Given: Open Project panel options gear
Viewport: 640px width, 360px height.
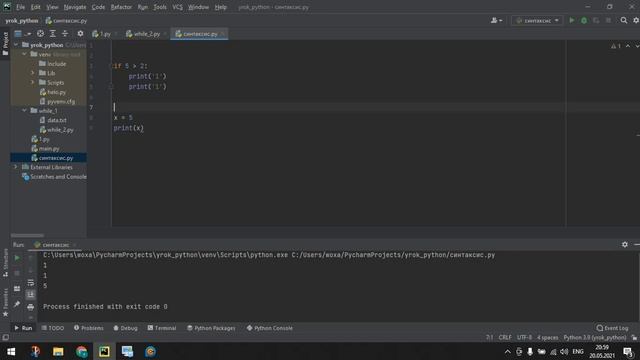Looking at the screenshot, I should click(80, 34).
